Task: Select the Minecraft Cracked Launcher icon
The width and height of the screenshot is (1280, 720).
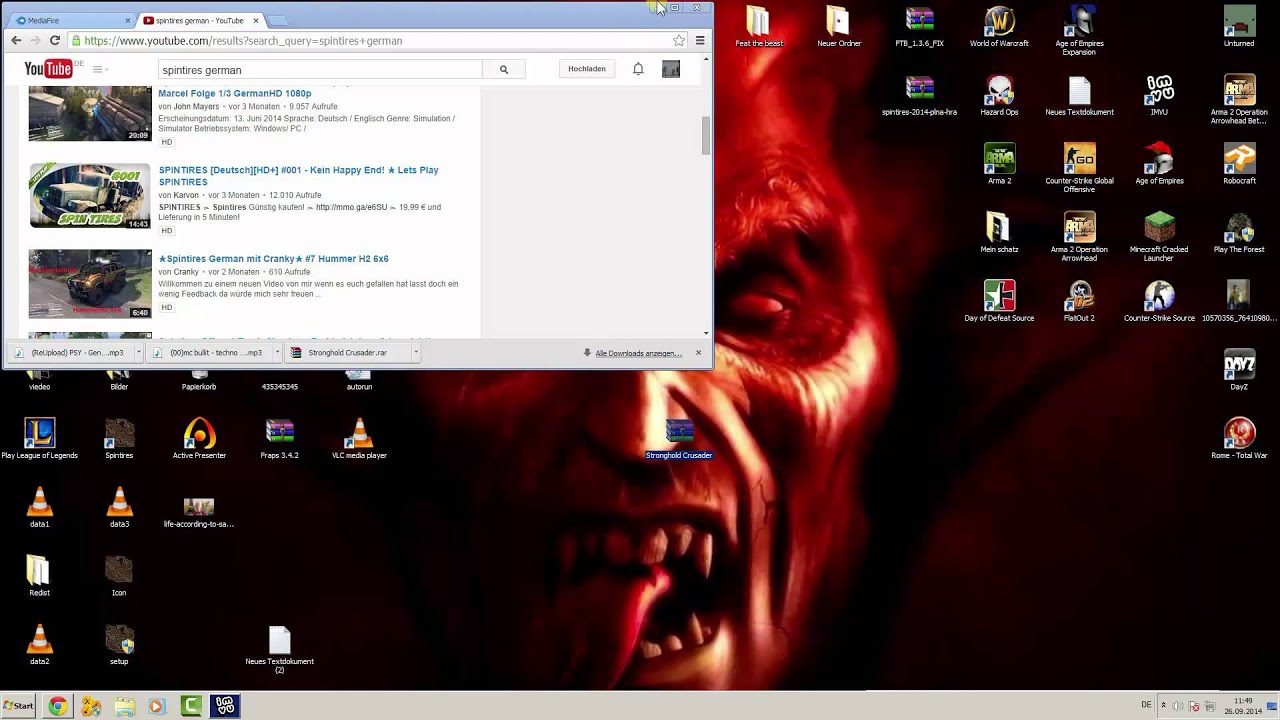Action: [1159, 237]
